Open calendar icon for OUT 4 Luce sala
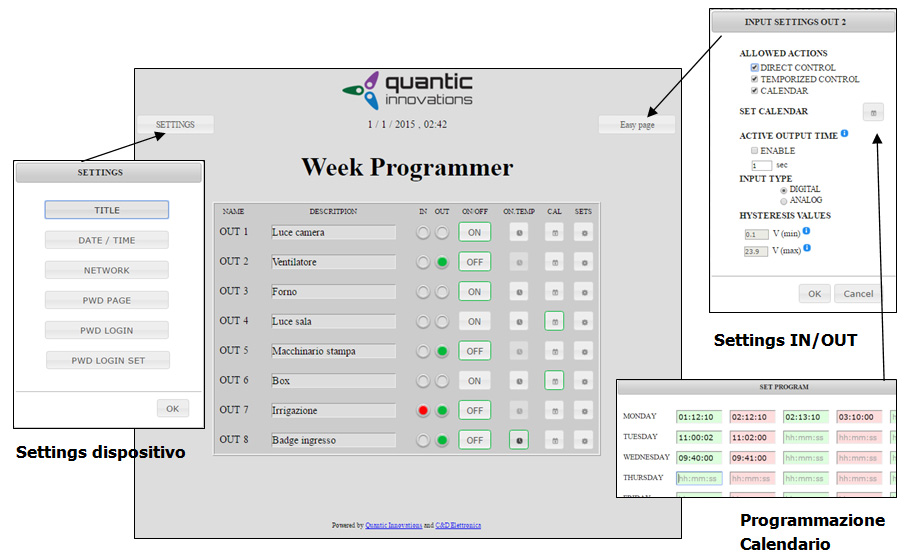 point(553,321)
